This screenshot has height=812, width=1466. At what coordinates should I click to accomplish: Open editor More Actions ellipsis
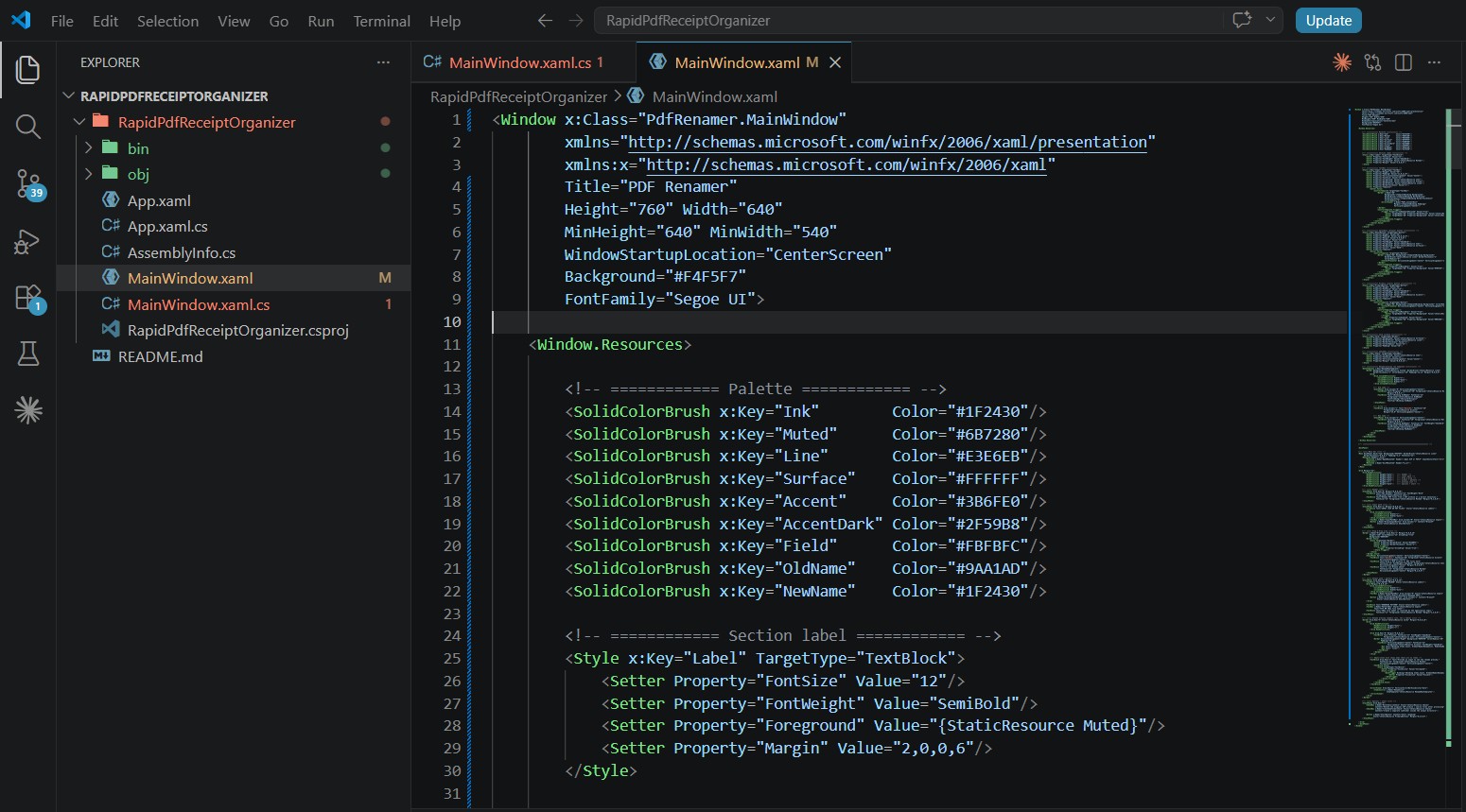pyautogui.click(x=1435, y=62)
